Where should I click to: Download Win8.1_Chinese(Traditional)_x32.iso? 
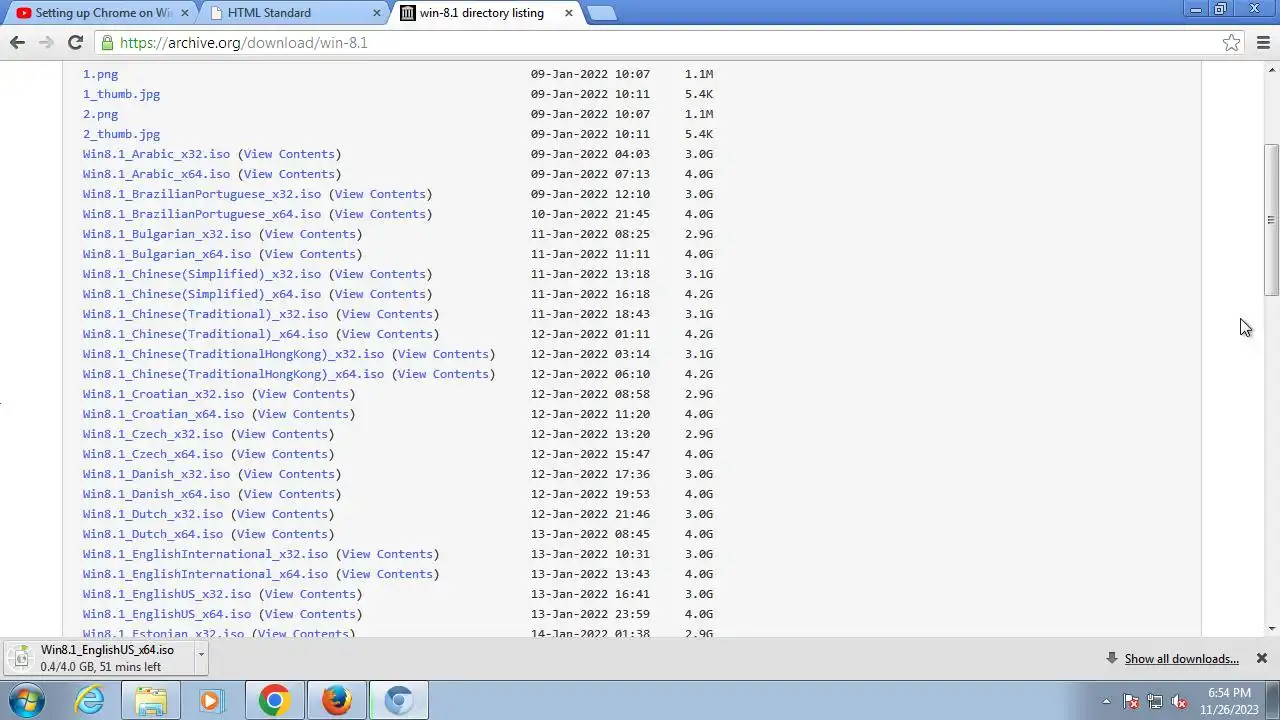[x=205, y=314]
